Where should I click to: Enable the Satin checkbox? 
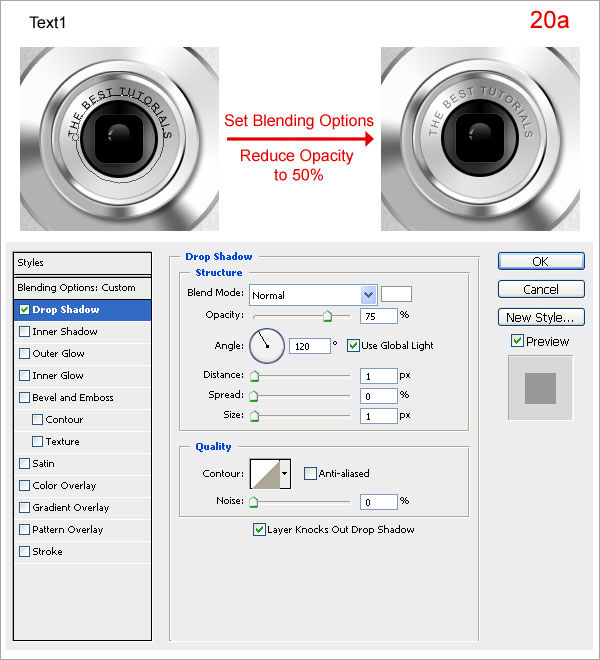point(24,463)
